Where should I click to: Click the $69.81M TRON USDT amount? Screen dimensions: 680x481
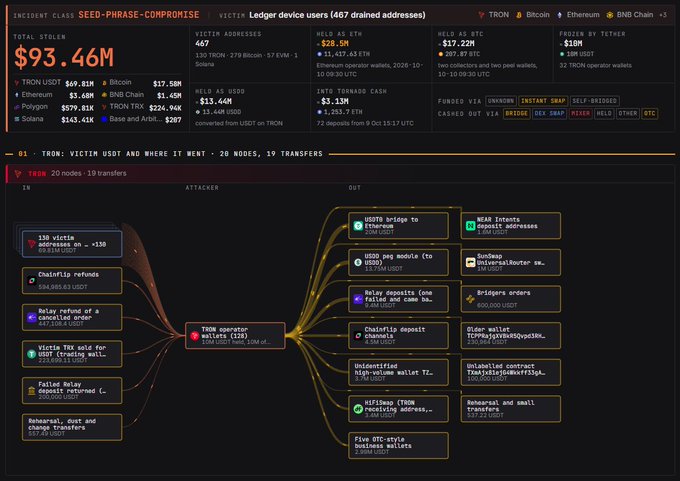coord(79,84)
